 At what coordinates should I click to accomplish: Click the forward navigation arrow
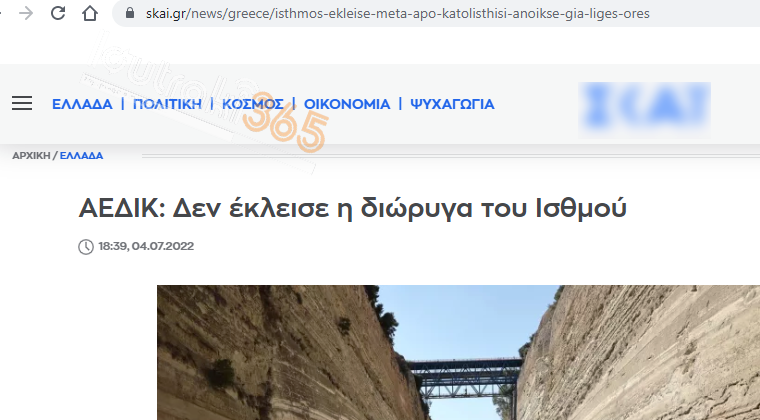[x=26, y=13]
